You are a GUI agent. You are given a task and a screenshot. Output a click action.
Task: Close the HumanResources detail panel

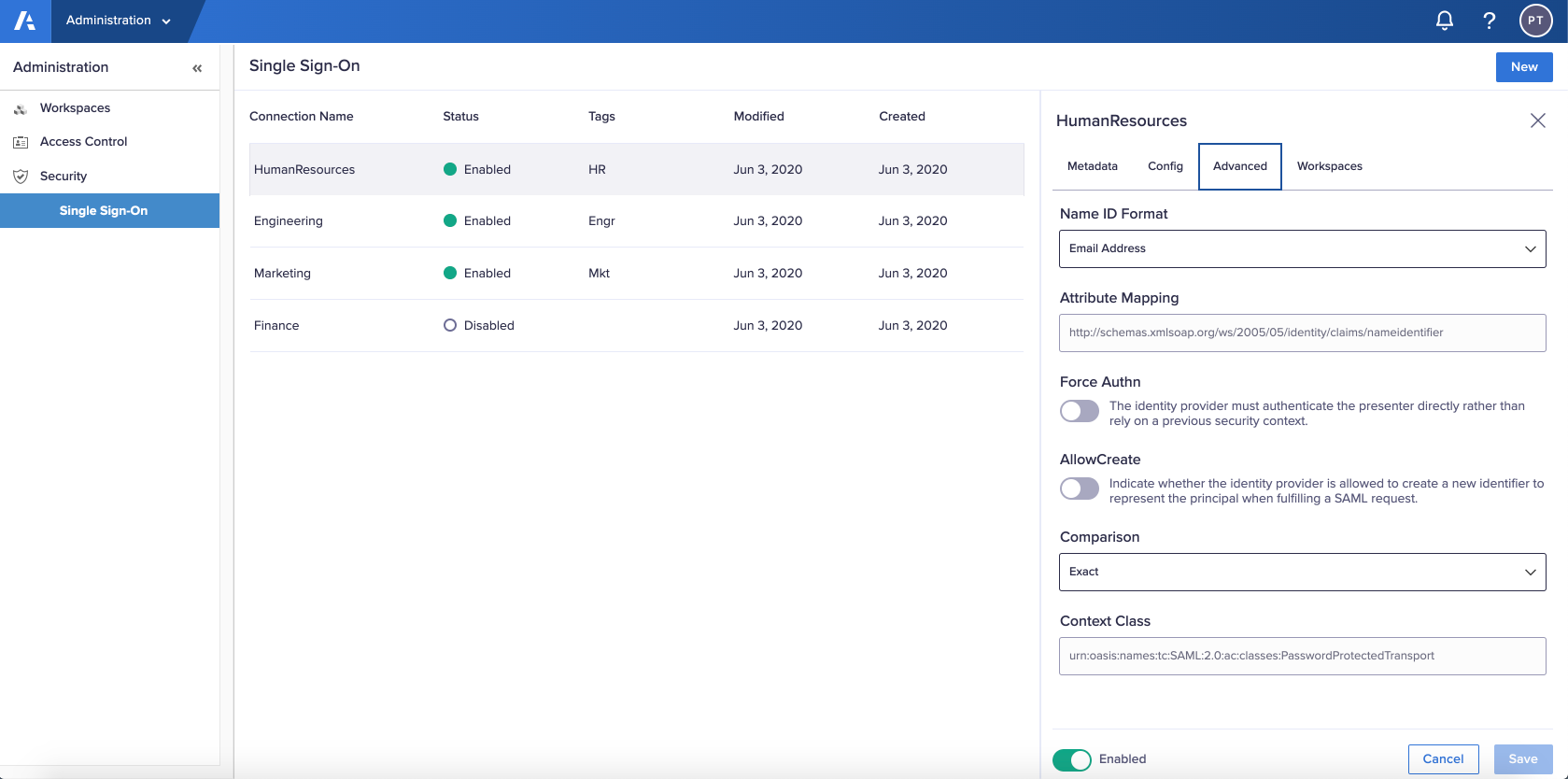[x=1538, y=120]
